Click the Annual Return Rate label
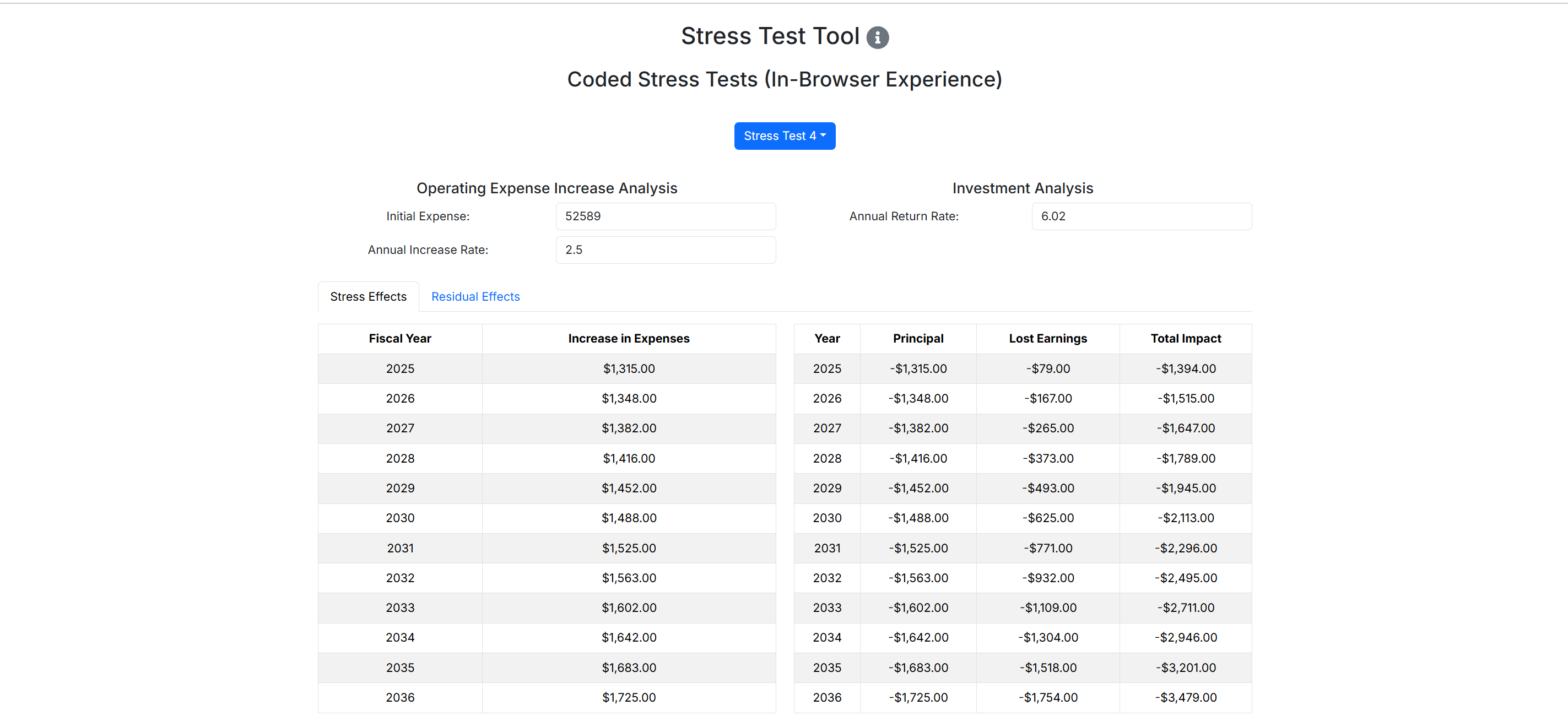1568x727 pixels. tap(904, 216)
